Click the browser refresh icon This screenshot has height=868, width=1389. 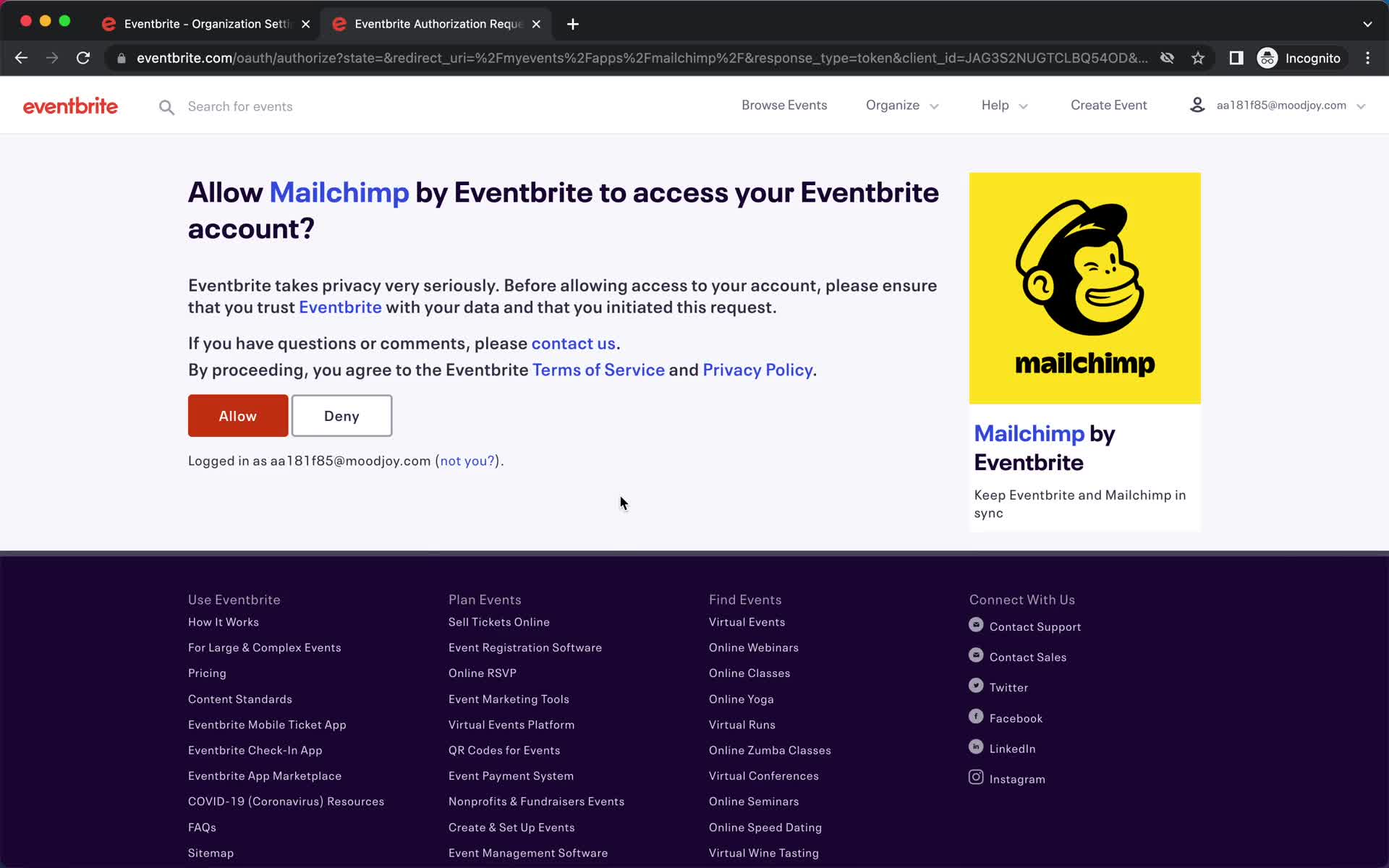click(x=85, y=58)
